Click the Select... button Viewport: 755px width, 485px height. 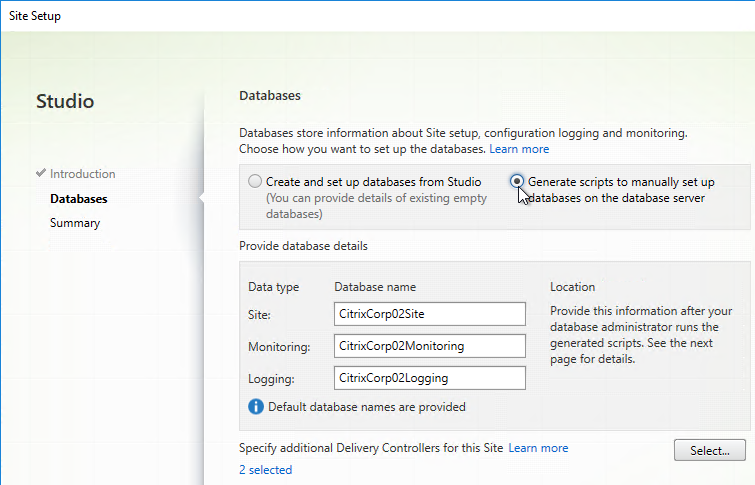point(710,450)
